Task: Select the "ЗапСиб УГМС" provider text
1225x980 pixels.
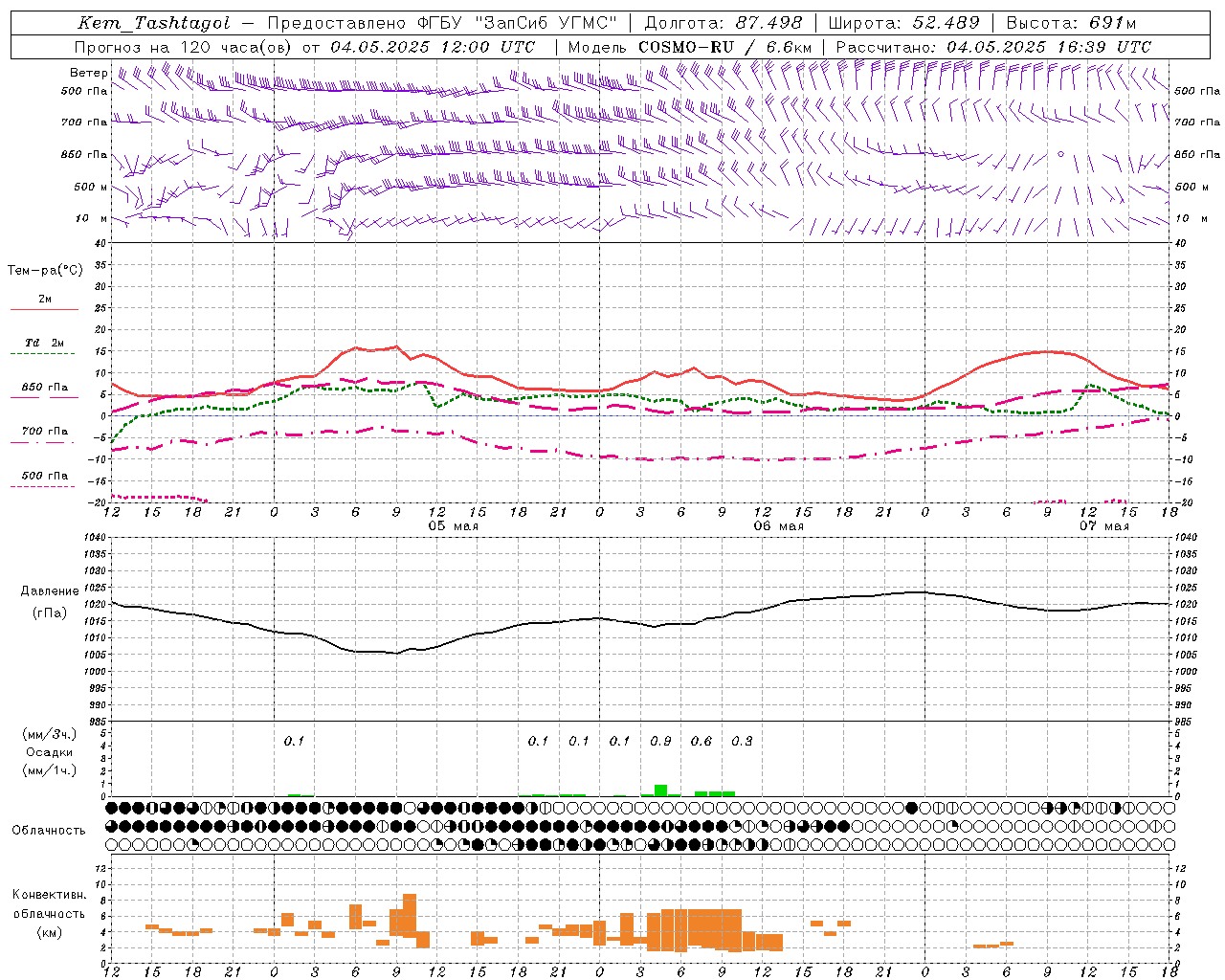Action: point(546,23)
